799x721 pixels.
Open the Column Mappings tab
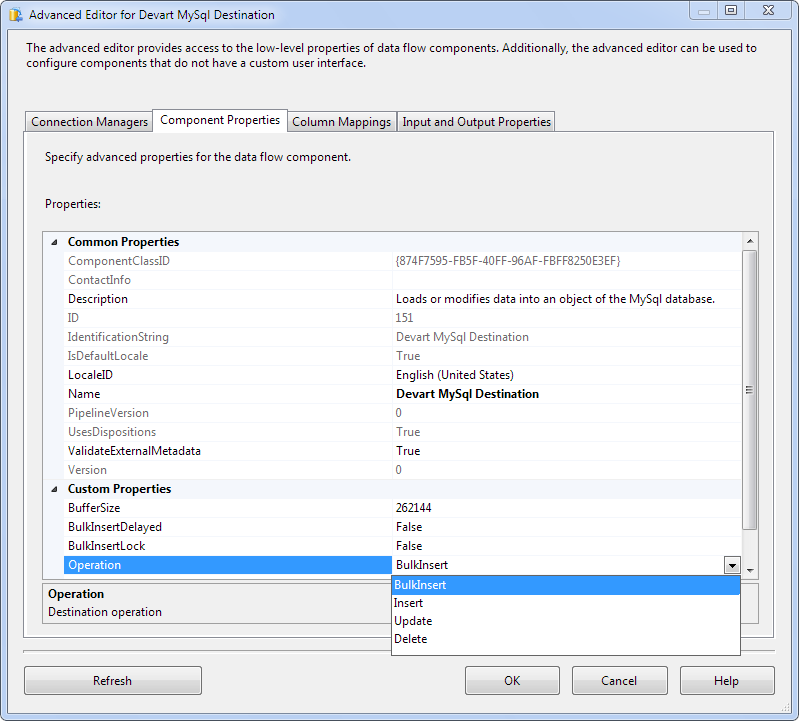click(341, 122)
